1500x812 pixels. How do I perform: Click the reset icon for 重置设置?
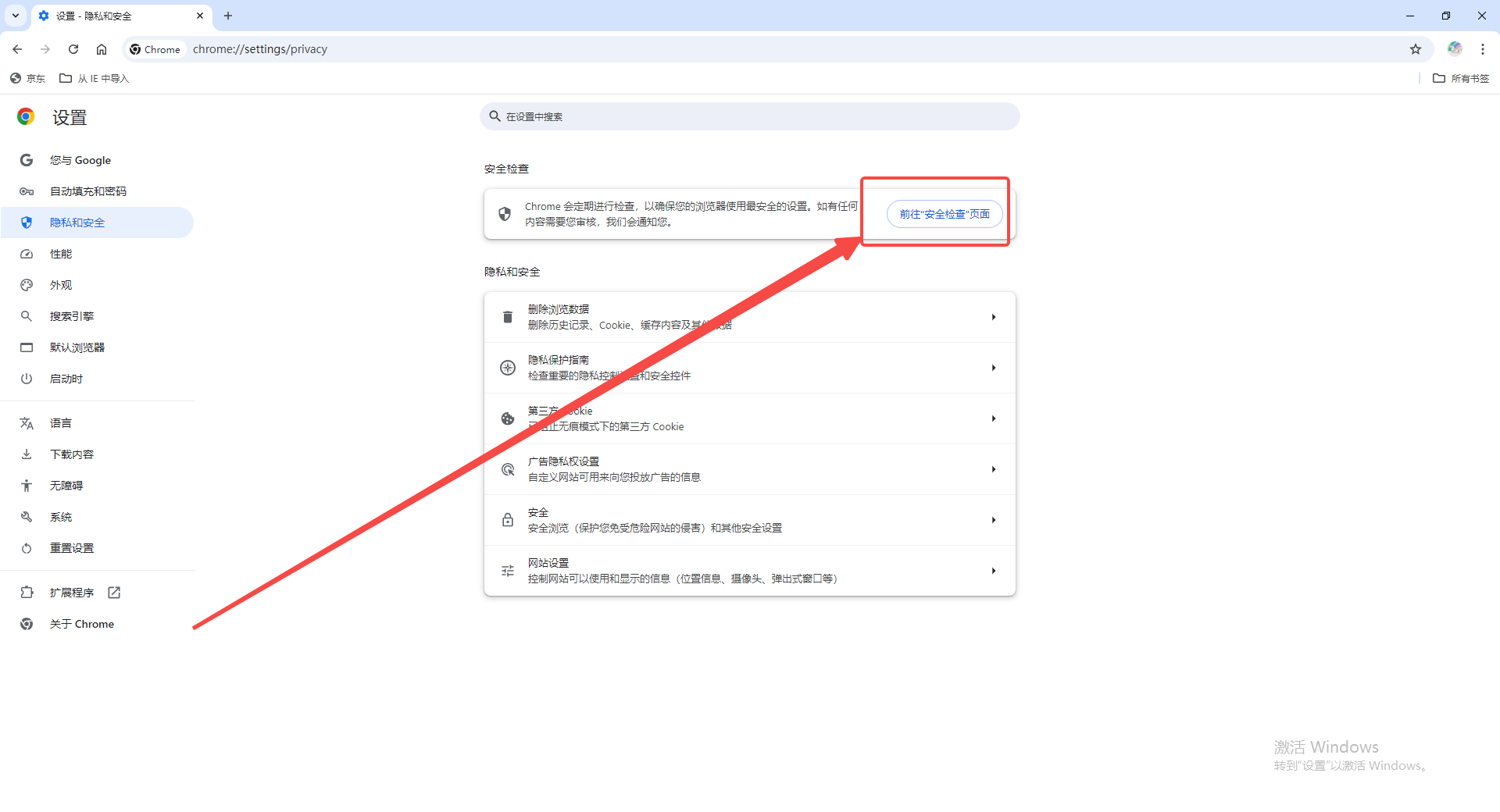[27, 548]
